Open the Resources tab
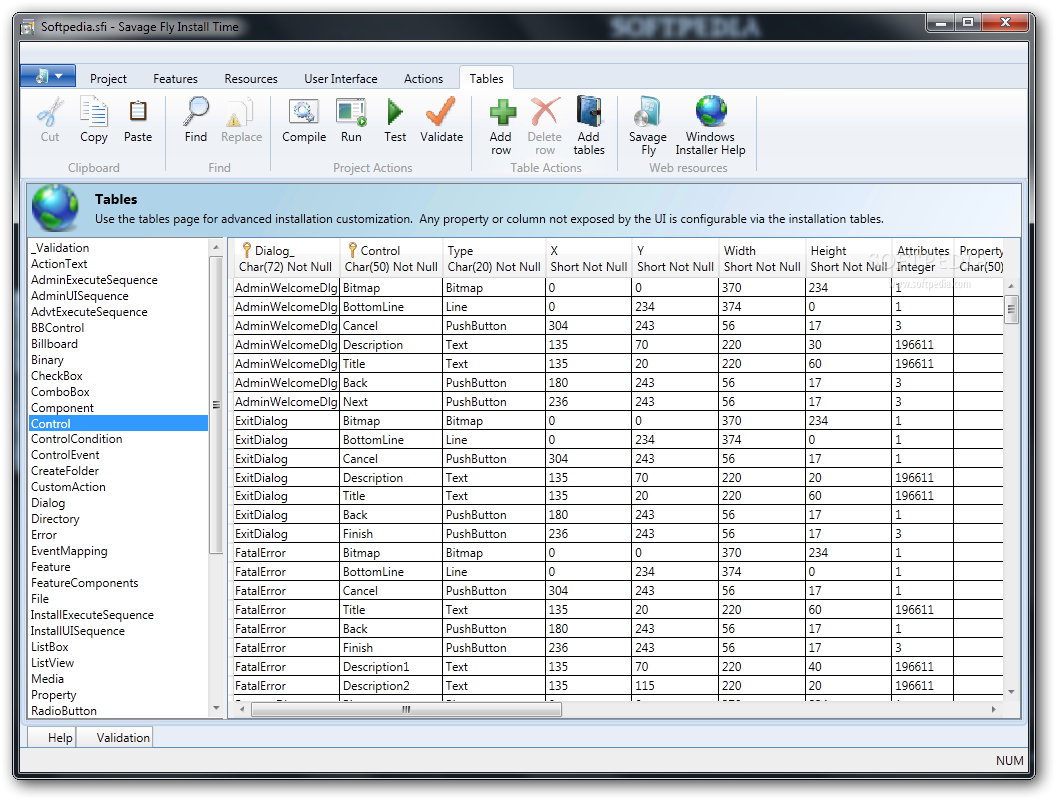 [x=251, y=79]
